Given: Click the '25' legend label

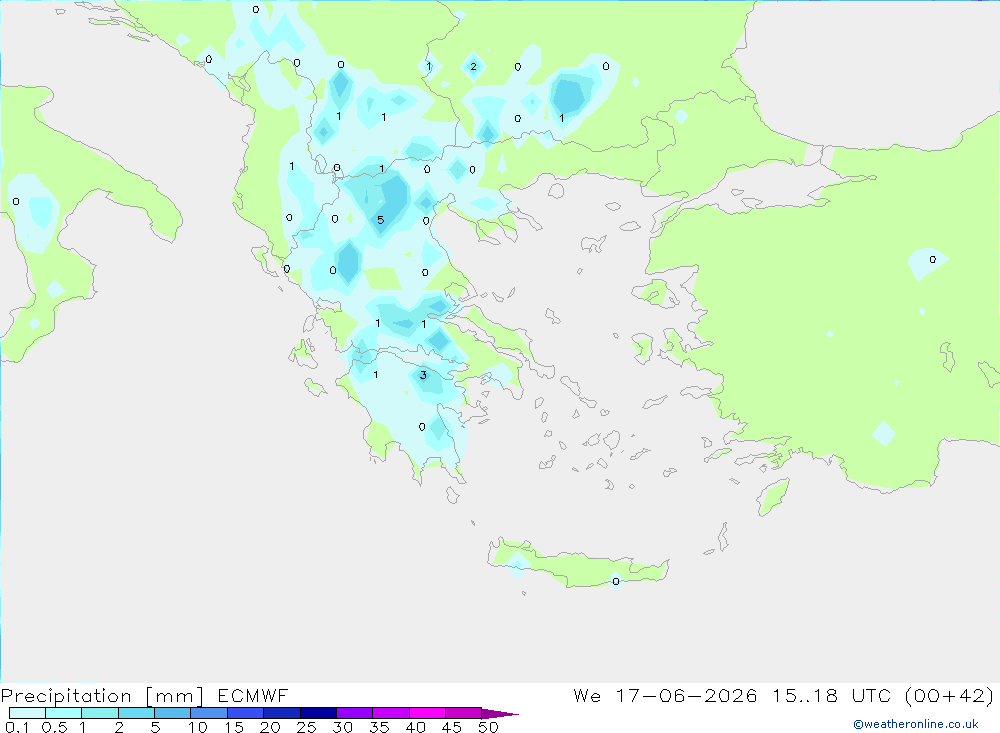Looking at the screenshot, I should point(306,727).
